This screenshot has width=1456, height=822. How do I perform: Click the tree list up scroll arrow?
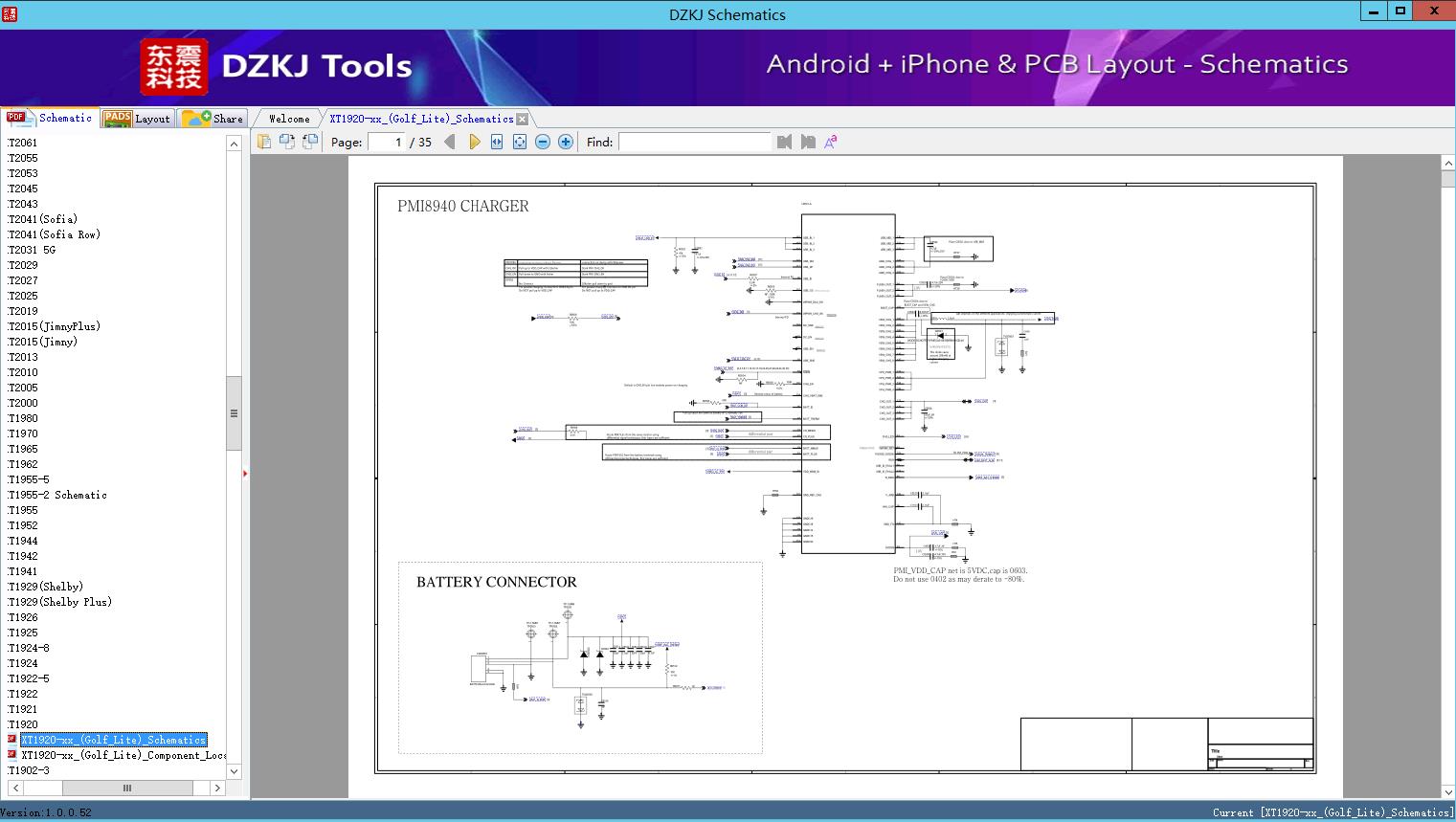point(234,144)
